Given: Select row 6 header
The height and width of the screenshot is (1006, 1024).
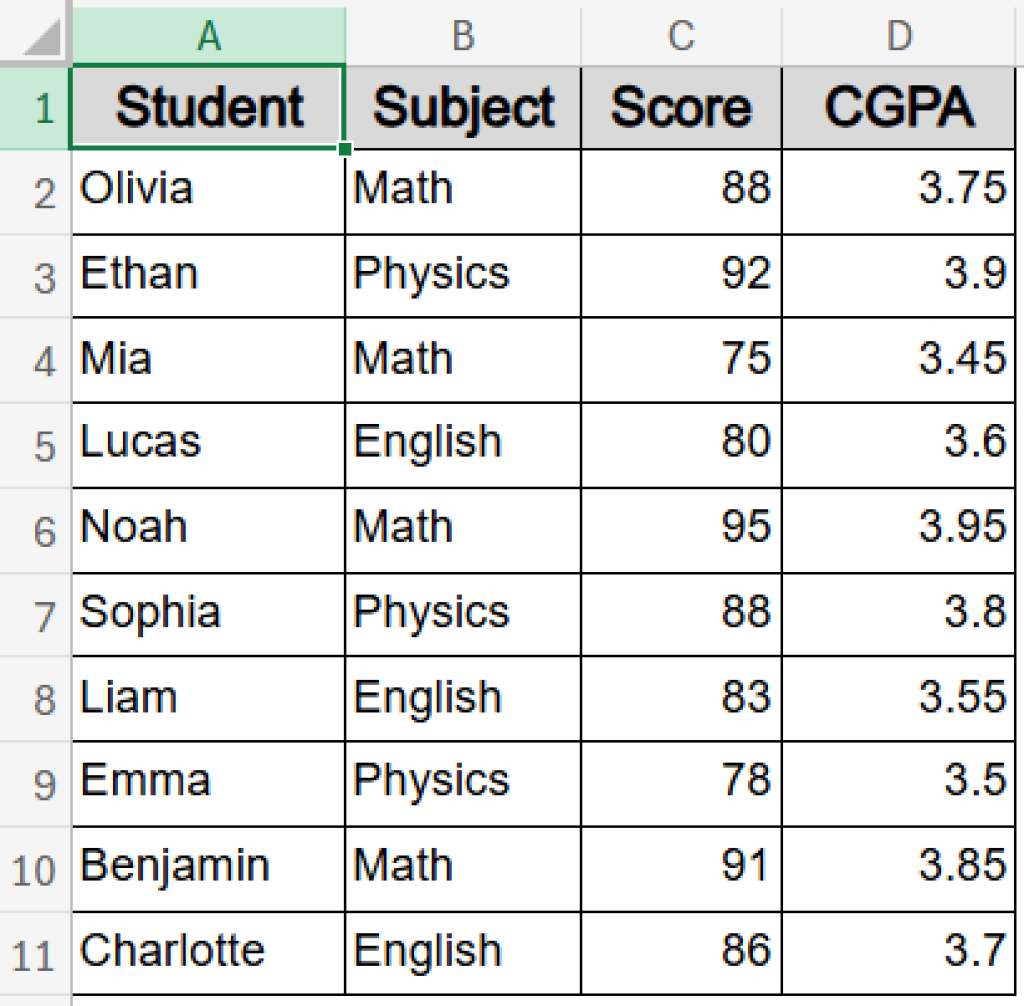Looking at the screenshot, I should point(36,530).
